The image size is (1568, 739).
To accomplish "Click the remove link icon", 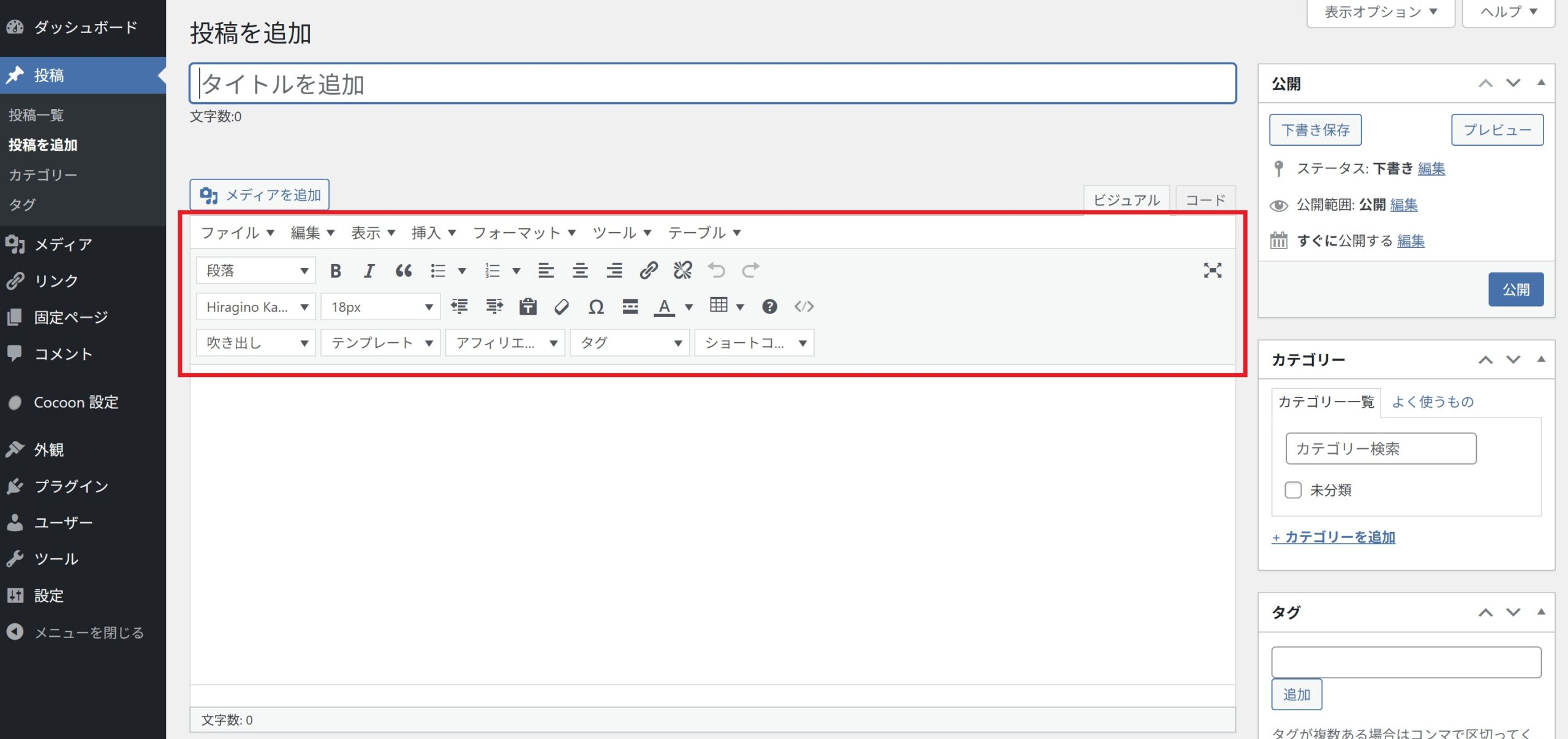I will pos(682,271).
